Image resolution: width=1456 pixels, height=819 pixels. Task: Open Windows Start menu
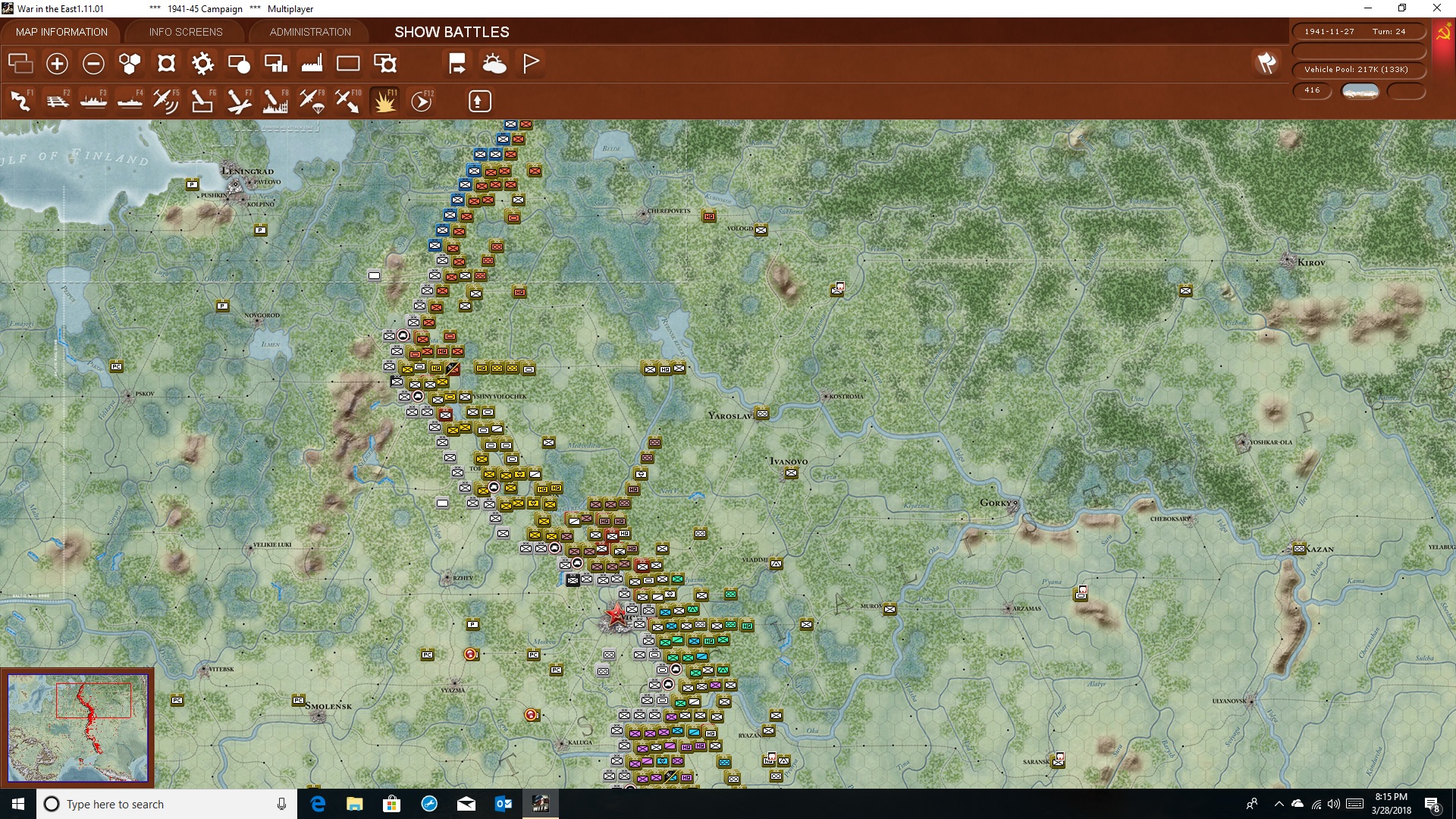coord(18,804)
